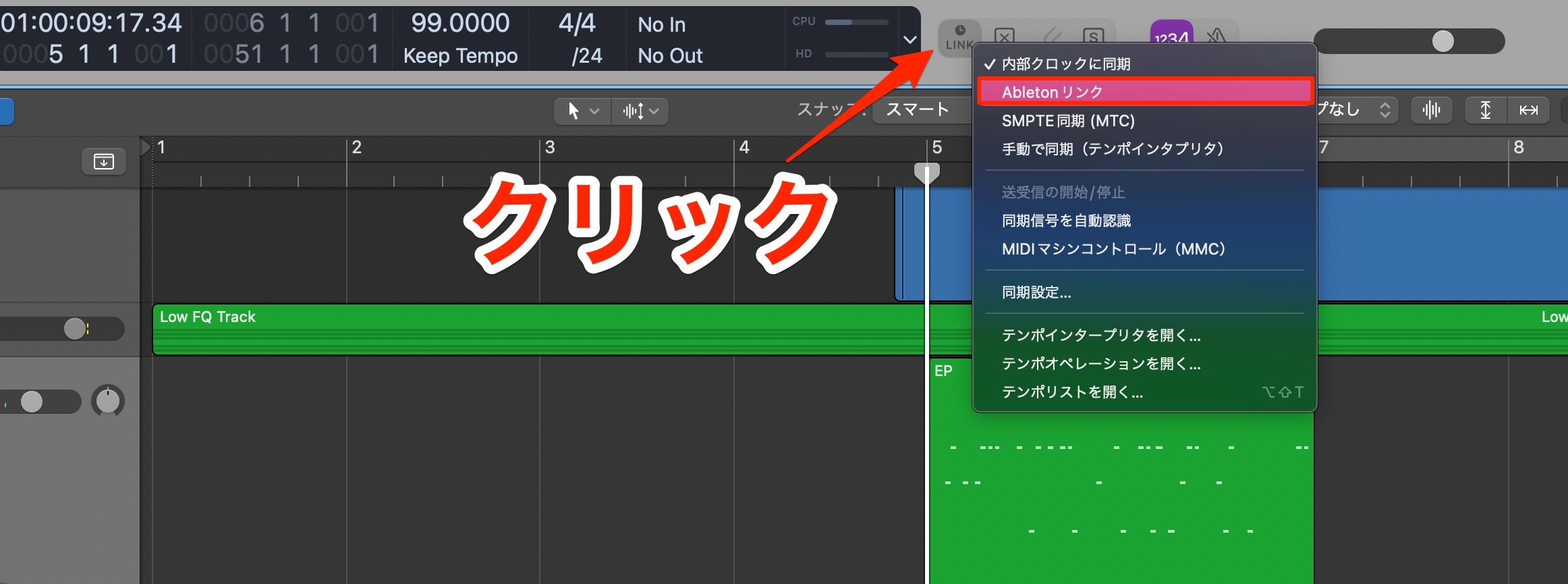This screenshot has width=1568, height=584.
Task: Toggle the metronome click button
Action: (x=1216, y=35)
